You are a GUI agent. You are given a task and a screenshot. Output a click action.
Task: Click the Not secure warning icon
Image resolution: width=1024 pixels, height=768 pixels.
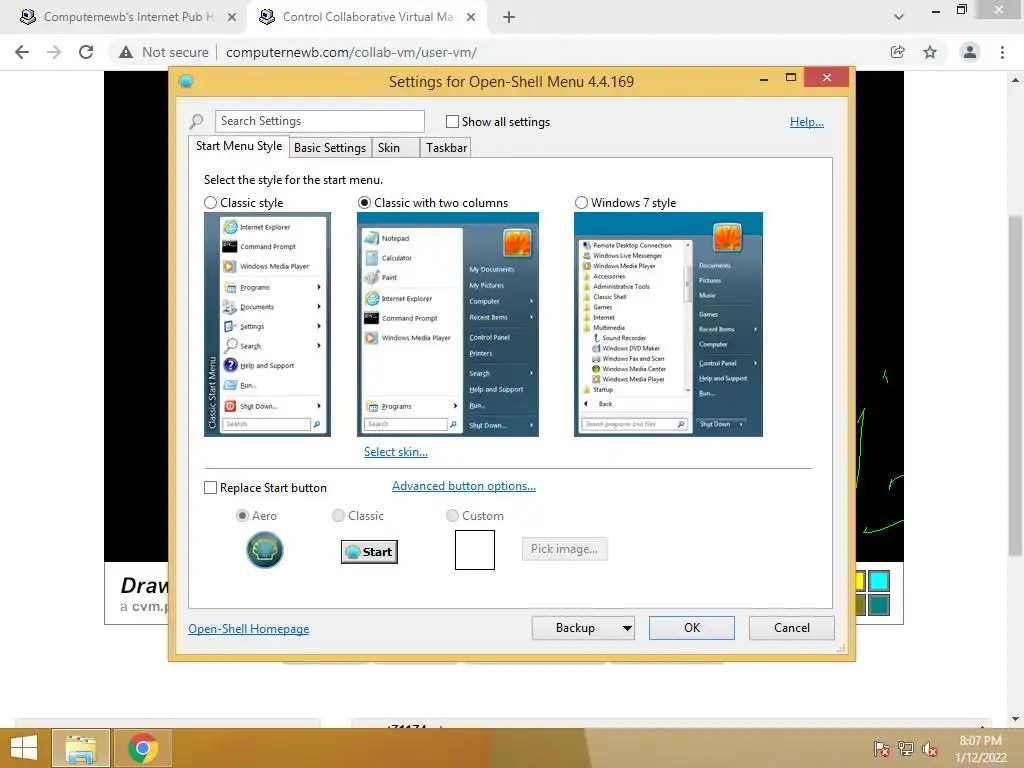click(x=126, y=52)
